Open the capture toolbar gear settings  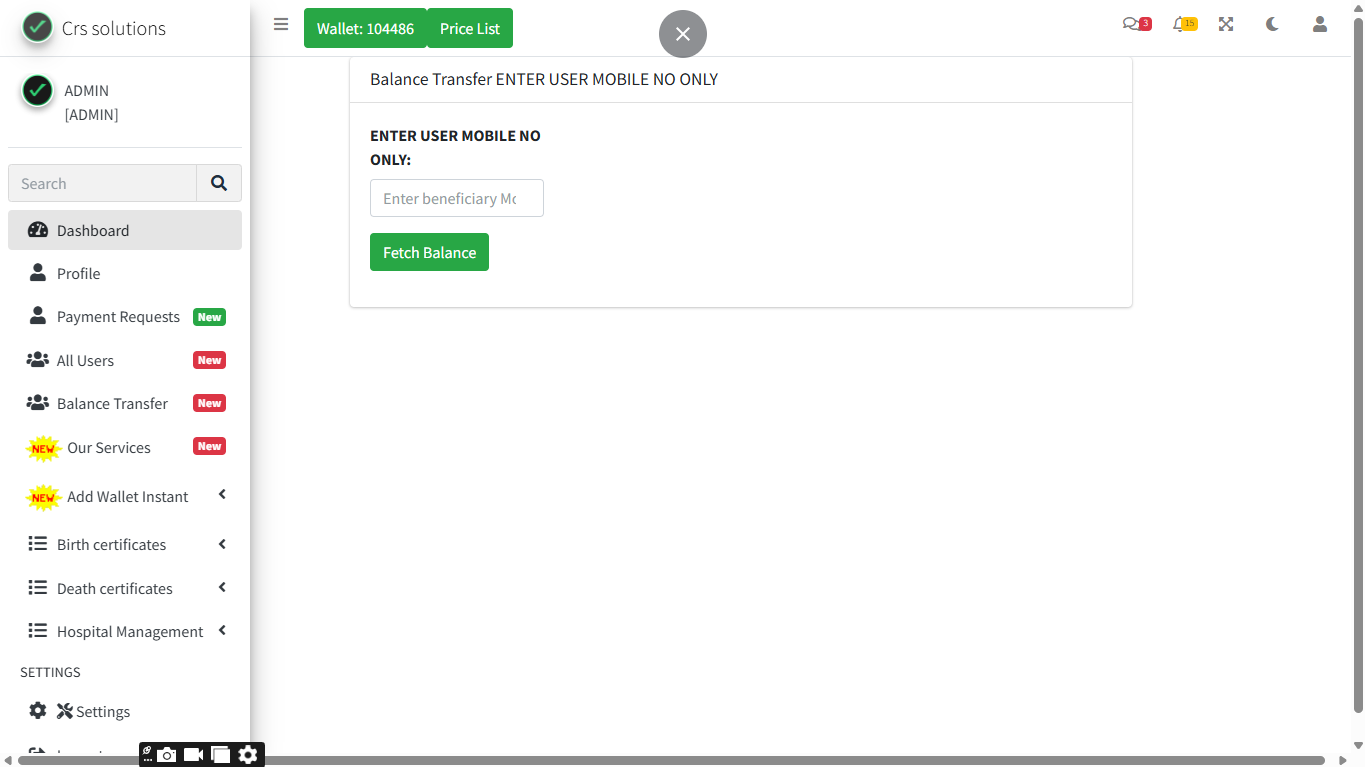pos(248,755)
